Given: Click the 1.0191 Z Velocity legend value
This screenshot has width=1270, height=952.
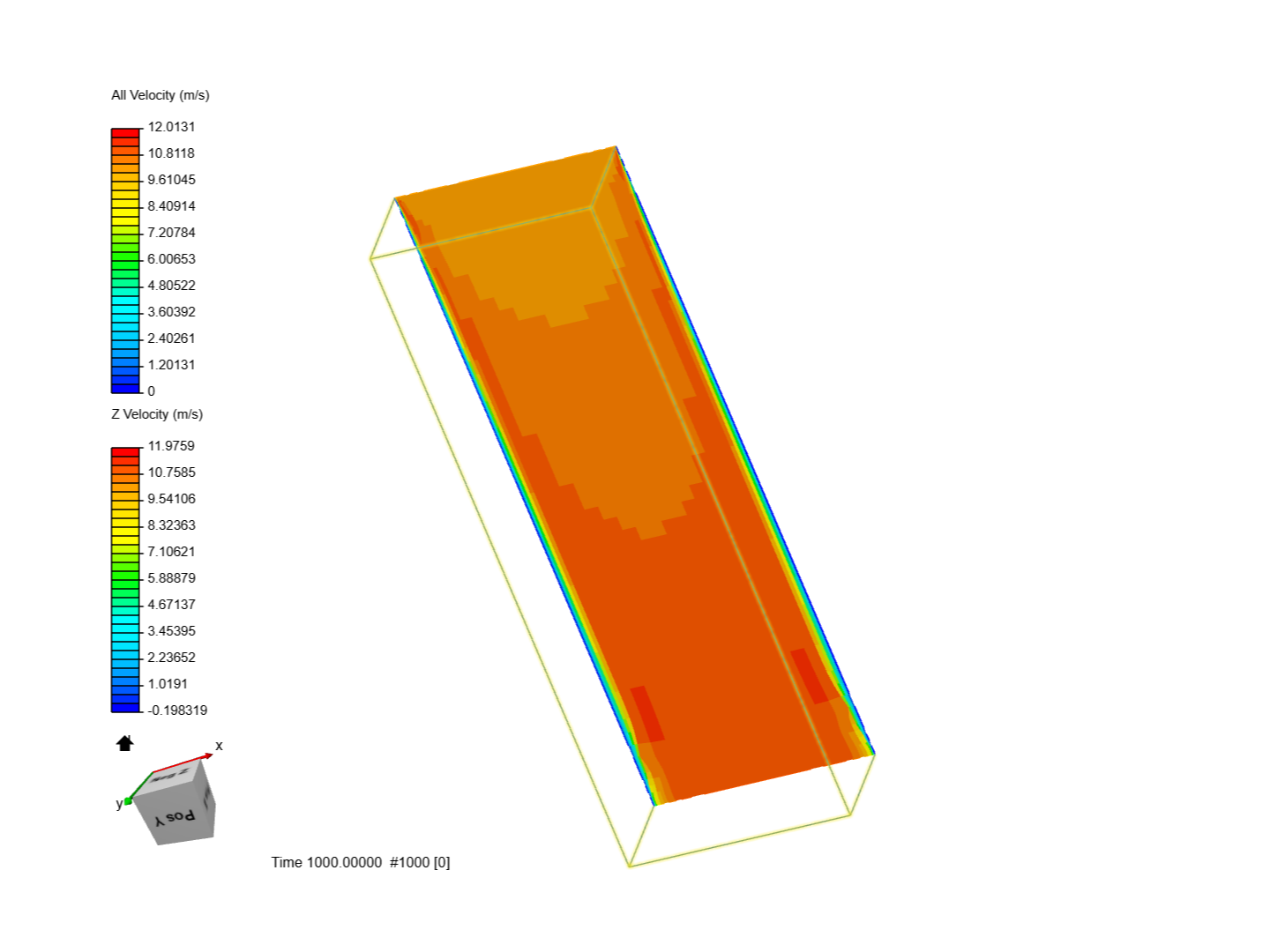Looking at the screenshot, I should pos(168,684).
